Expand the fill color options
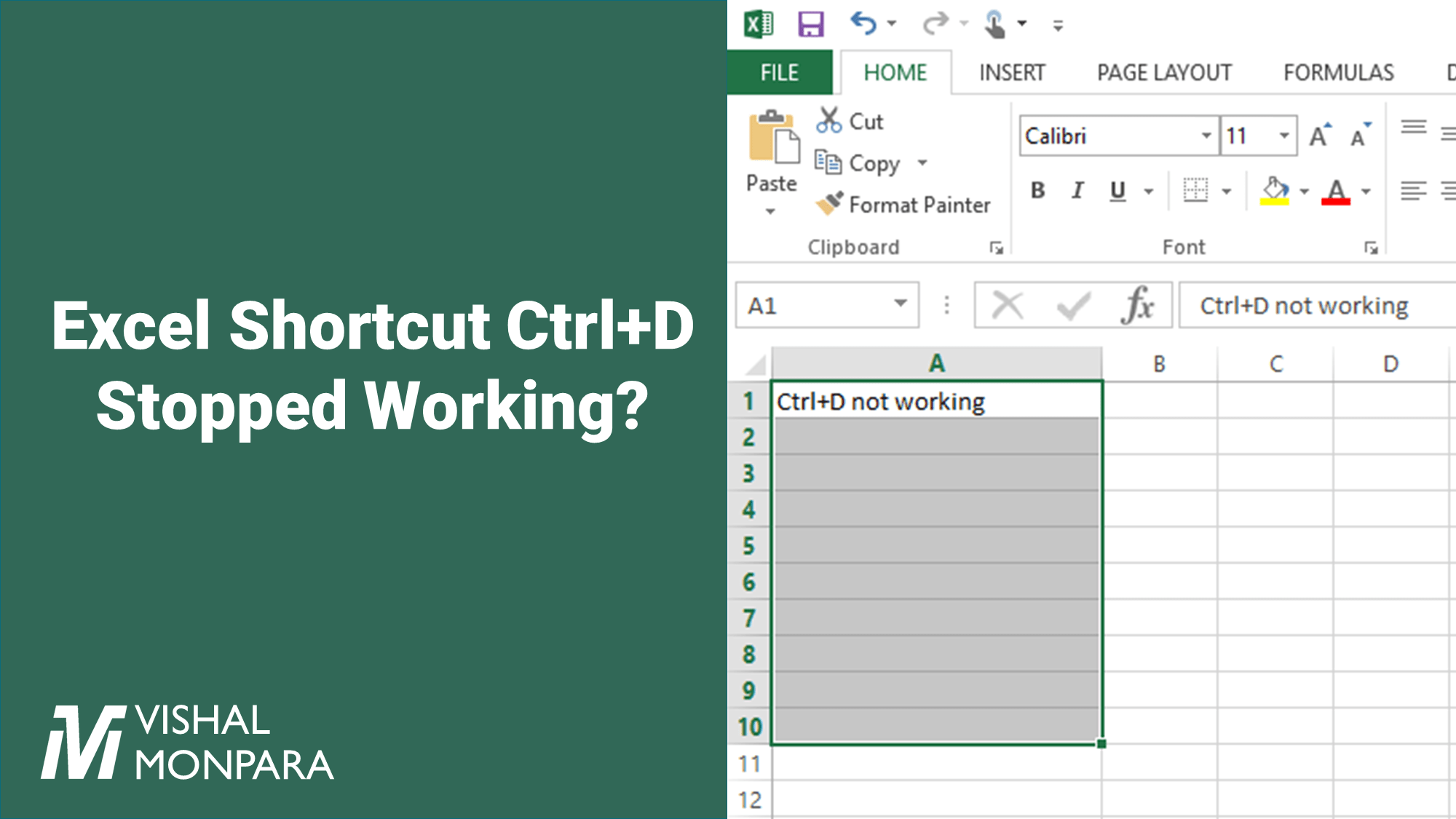Image resolution: width=1456 pixels, height=819 pixels. (1305, 191)
